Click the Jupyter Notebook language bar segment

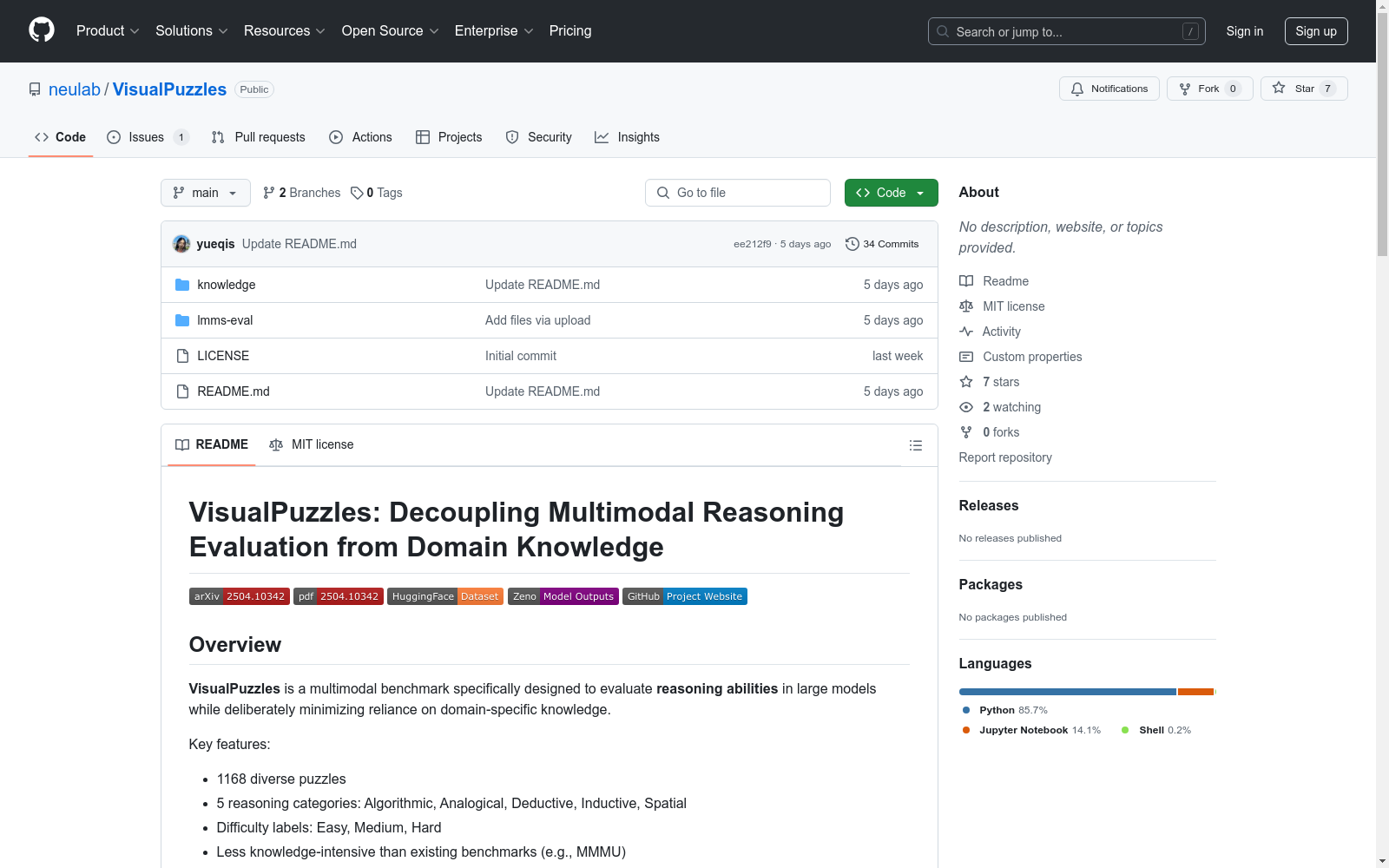pyautogui.click(x=1195, y=692)
